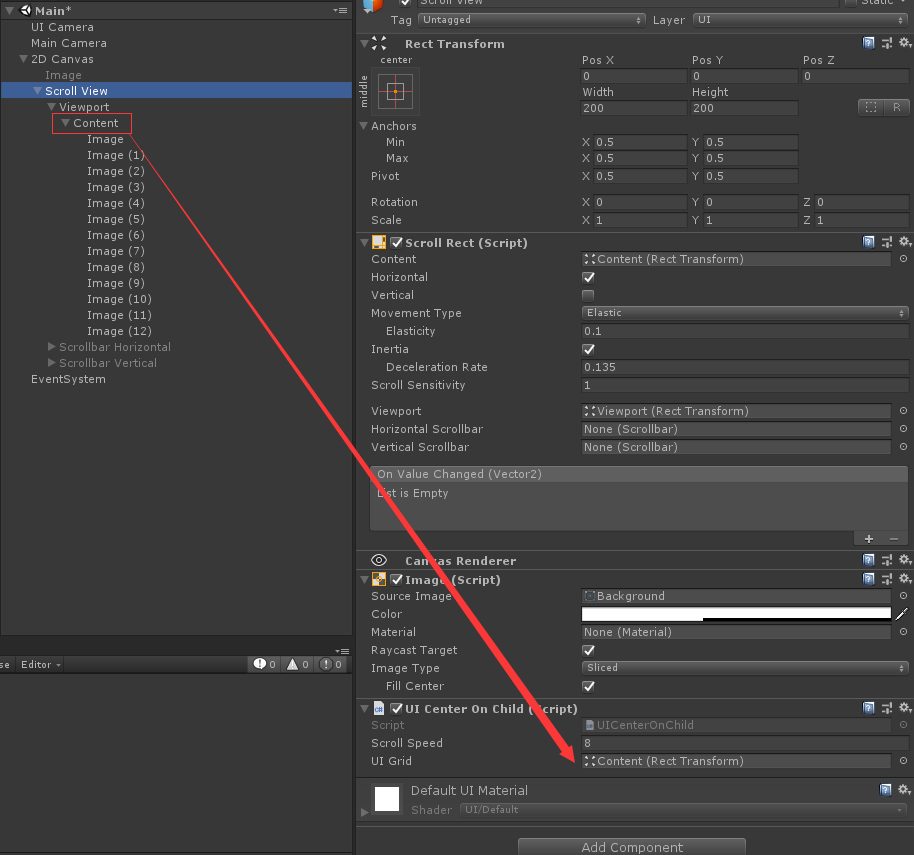Click the Elasticity value field
This screenshot has height=855, width=914.
click(745, 331)
